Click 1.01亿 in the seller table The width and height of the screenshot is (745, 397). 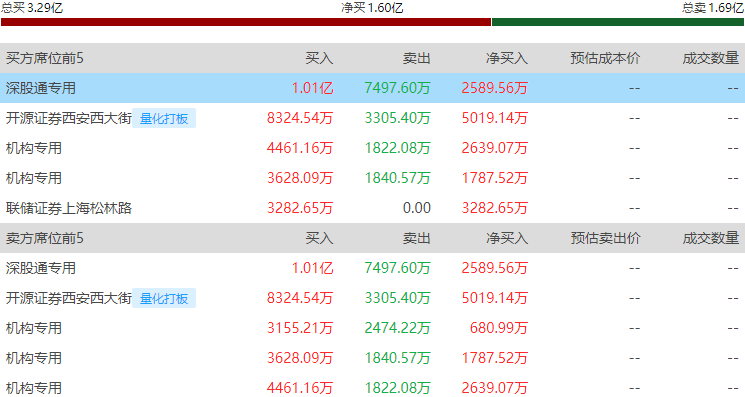pos(312,268)
